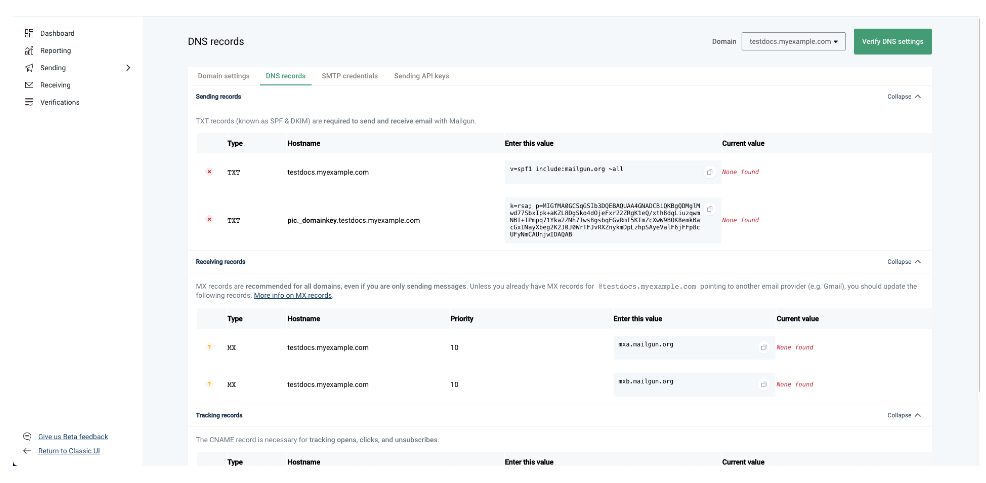Switch to the Domain settings tab
The image size is (986, 483).
click(x=223, y=76)
